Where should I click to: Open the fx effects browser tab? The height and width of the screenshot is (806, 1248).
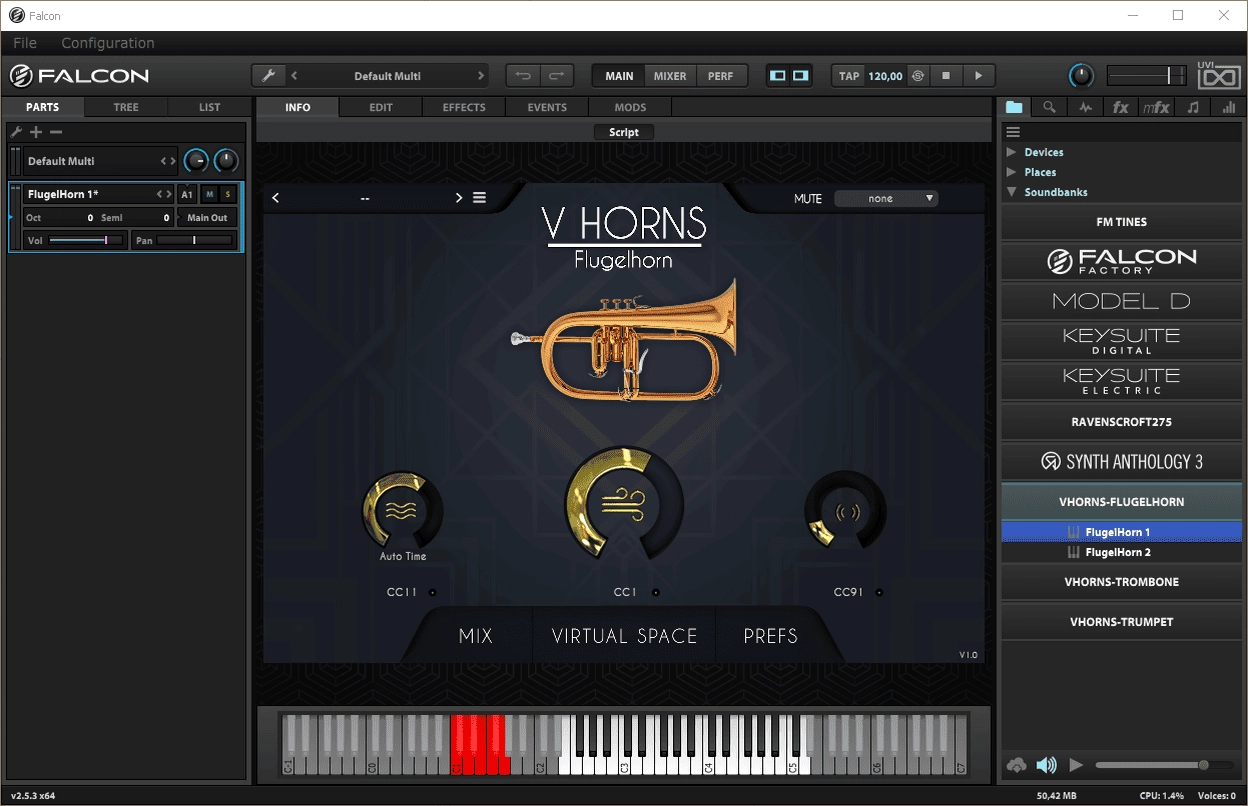pos(1121,107)
